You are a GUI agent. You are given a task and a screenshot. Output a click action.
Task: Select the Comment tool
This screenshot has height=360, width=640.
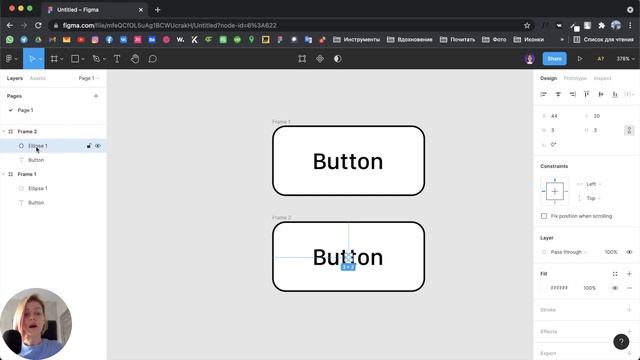(152, 59)
